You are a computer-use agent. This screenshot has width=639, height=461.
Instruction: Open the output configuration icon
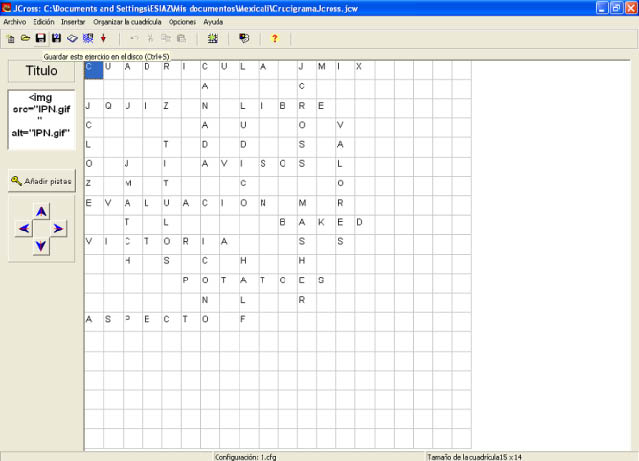click(x=244, y=38)
